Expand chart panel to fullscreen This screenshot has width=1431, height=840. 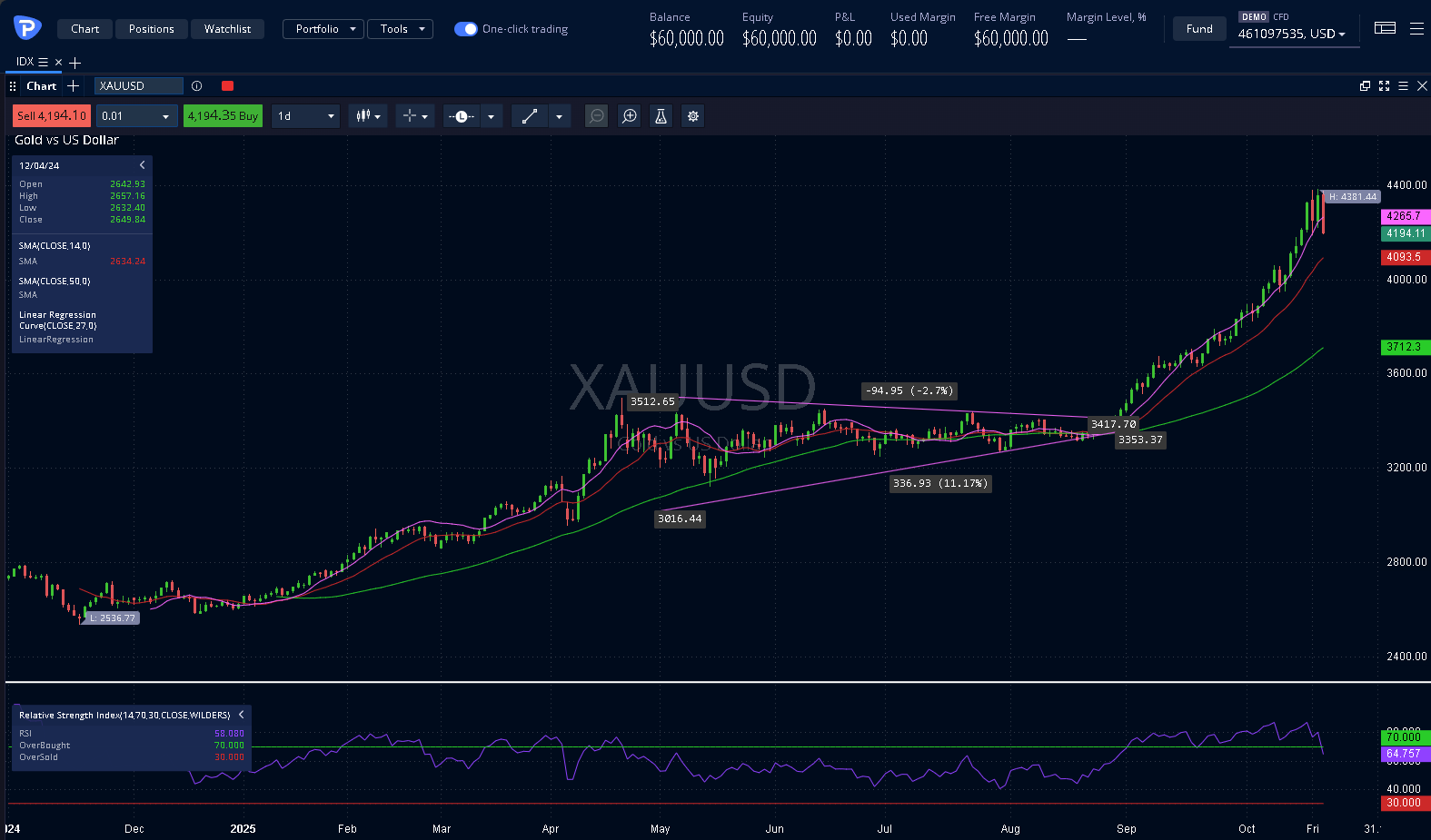point(1384,86)
